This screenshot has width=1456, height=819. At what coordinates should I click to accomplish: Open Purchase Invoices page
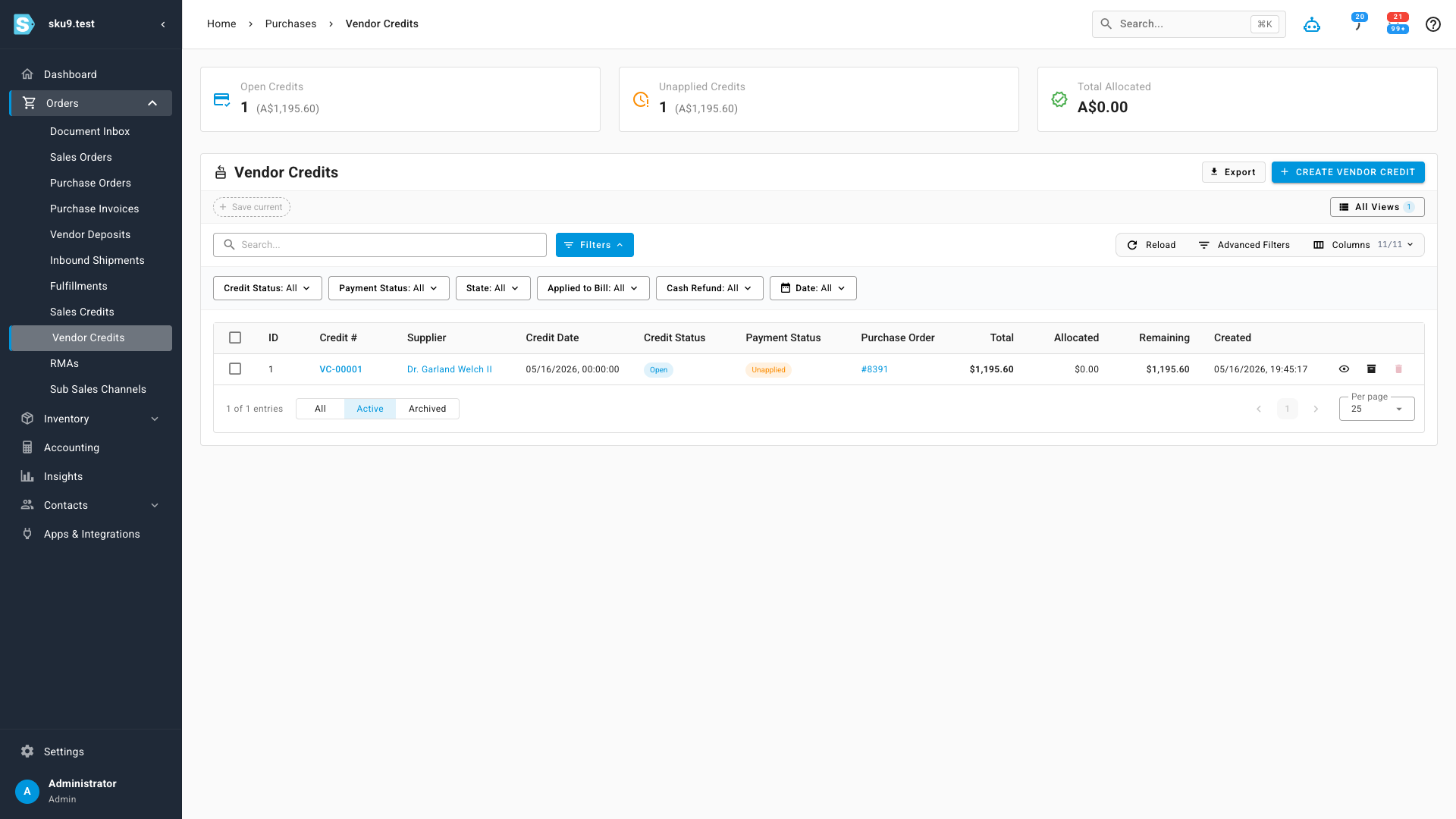[x=95, y=209]
